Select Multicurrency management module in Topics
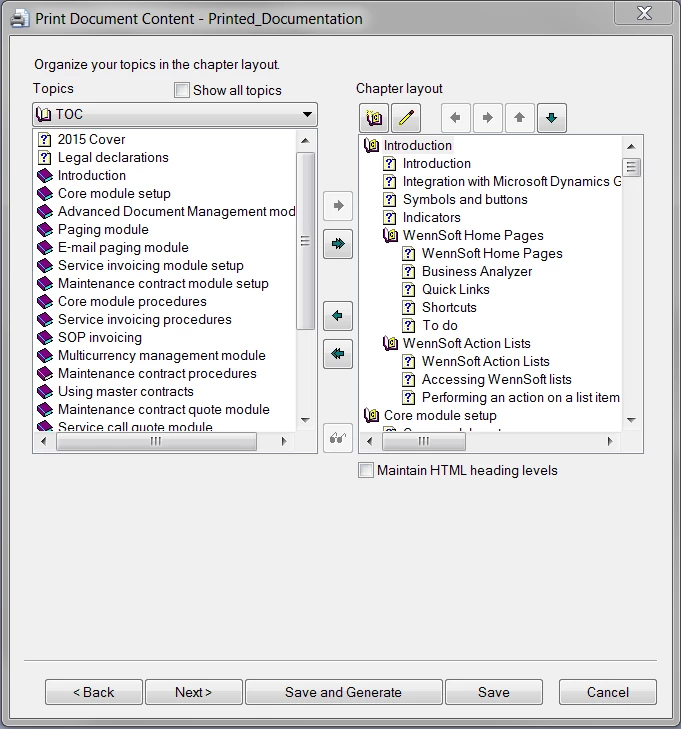Image resolution: width=681 pixels, height=729 pixels. click(162, 356)
